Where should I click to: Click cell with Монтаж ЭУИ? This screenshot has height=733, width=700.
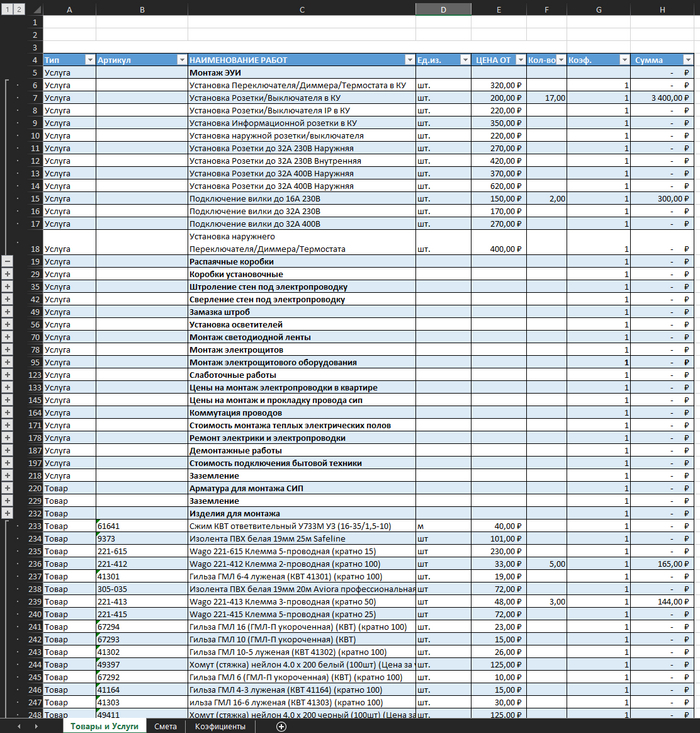pos(302,73)
